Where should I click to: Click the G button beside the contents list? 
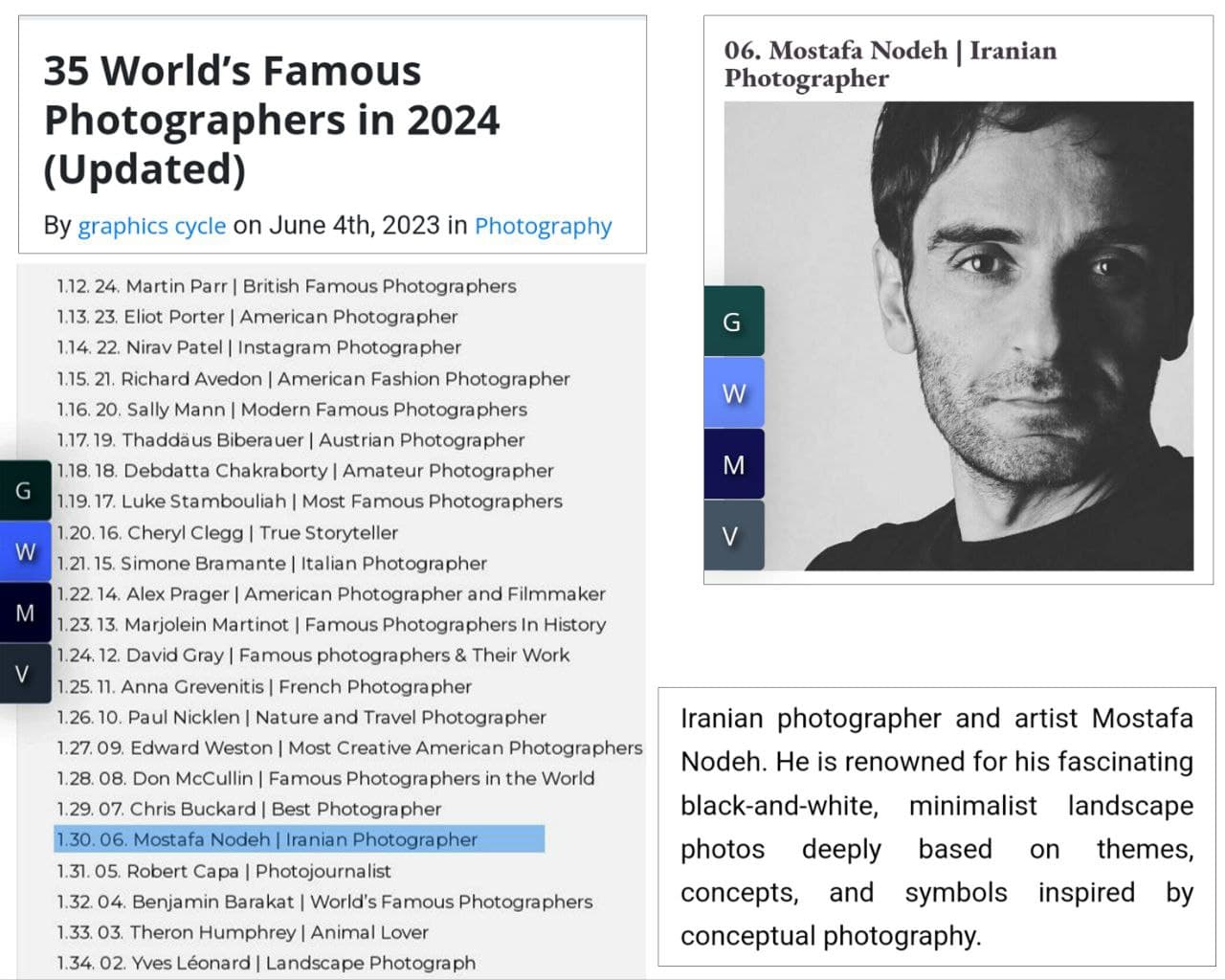click(24, 490)
